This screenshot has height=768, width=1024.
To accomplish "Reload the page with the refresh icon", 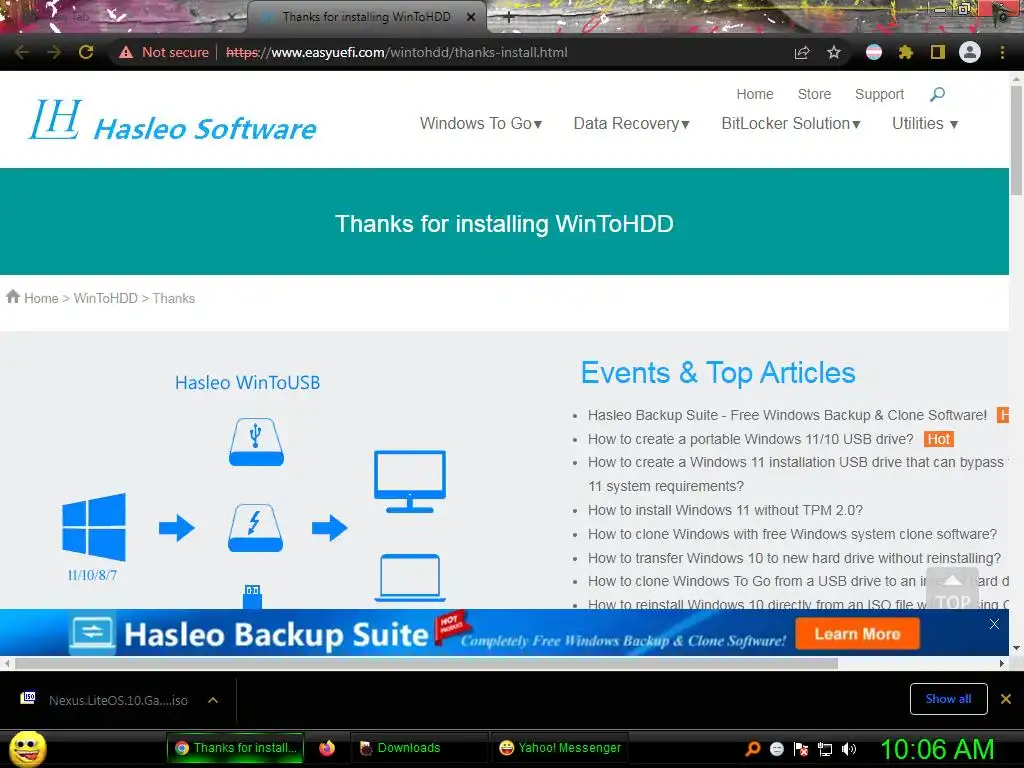I will pos(86,52).
